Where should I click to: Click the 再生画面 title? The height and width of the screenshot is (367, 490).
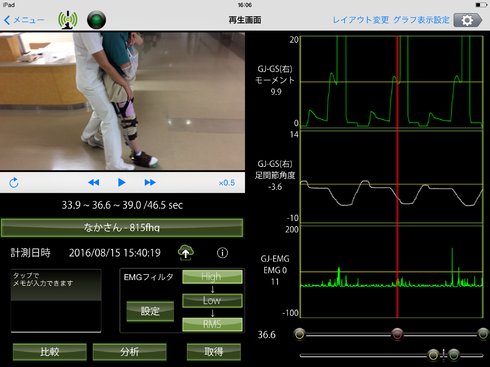point(245,20)
